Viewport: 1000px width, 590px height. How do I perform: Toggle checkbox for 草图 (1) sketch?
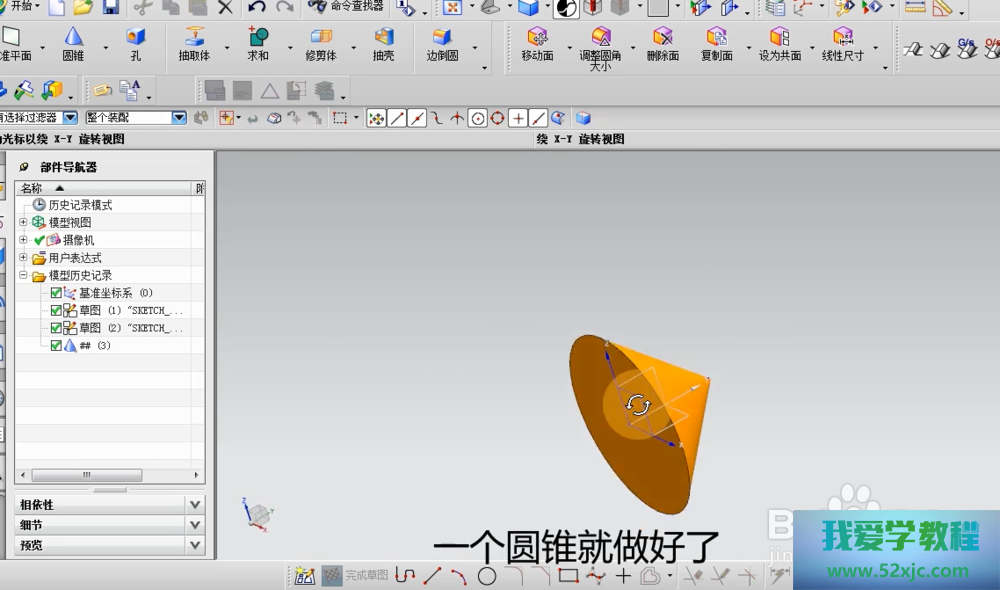pos(56,311)
